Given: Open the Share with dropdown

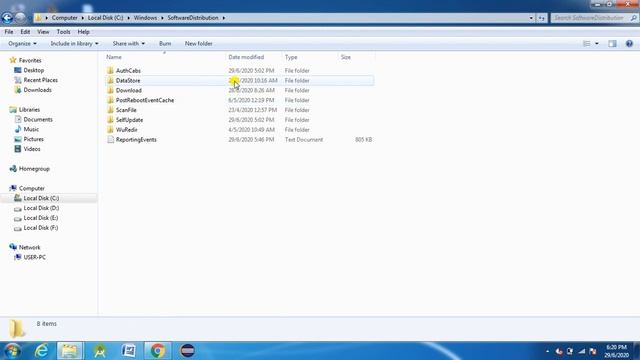Looking at the screenshot, I should pyautogui.click(x=129, y=44).
